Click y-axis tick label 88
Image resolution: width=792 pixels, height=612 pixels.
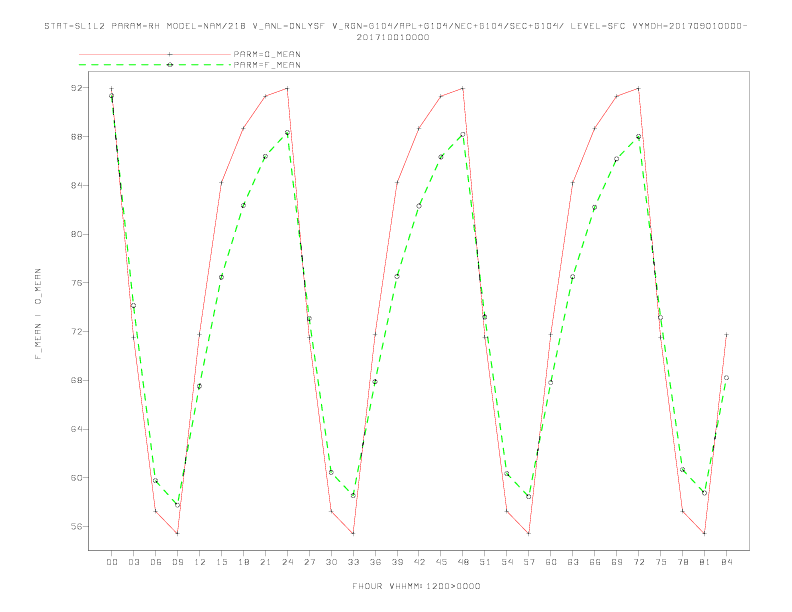(77, 136)
